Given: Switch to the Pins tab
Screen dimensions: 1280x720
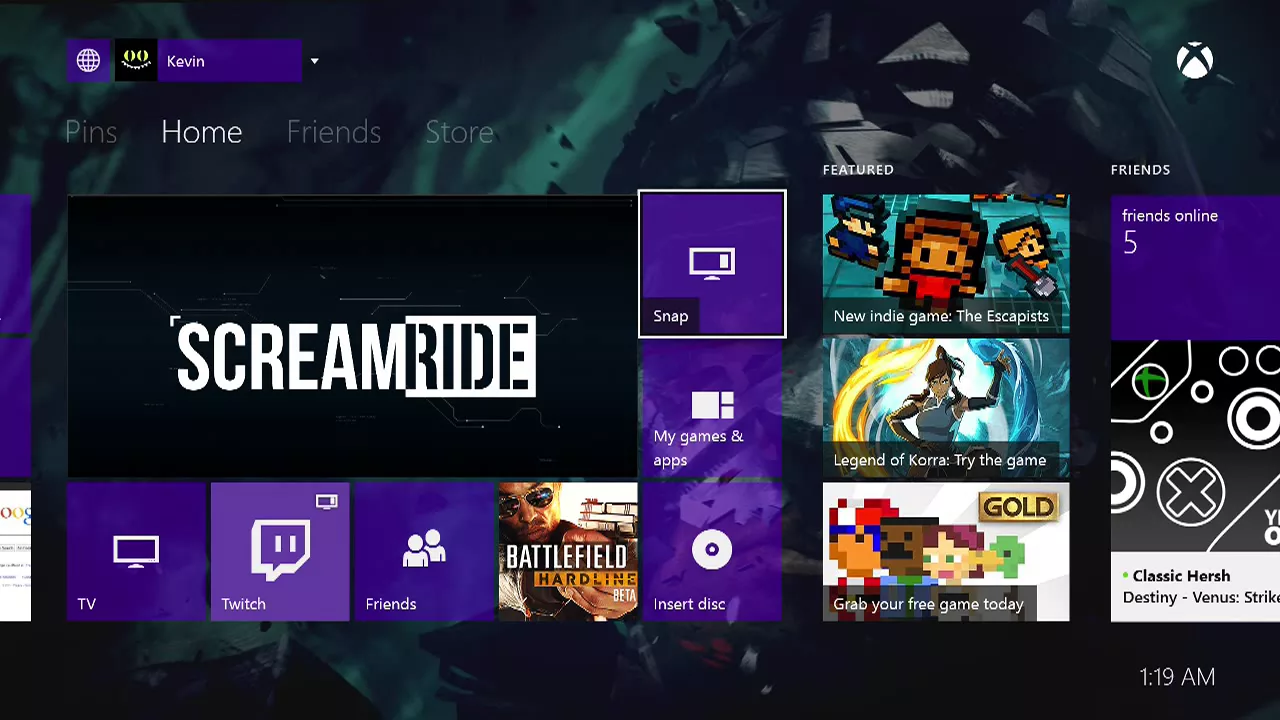Looking at the screenshot, I should [91, 132].
